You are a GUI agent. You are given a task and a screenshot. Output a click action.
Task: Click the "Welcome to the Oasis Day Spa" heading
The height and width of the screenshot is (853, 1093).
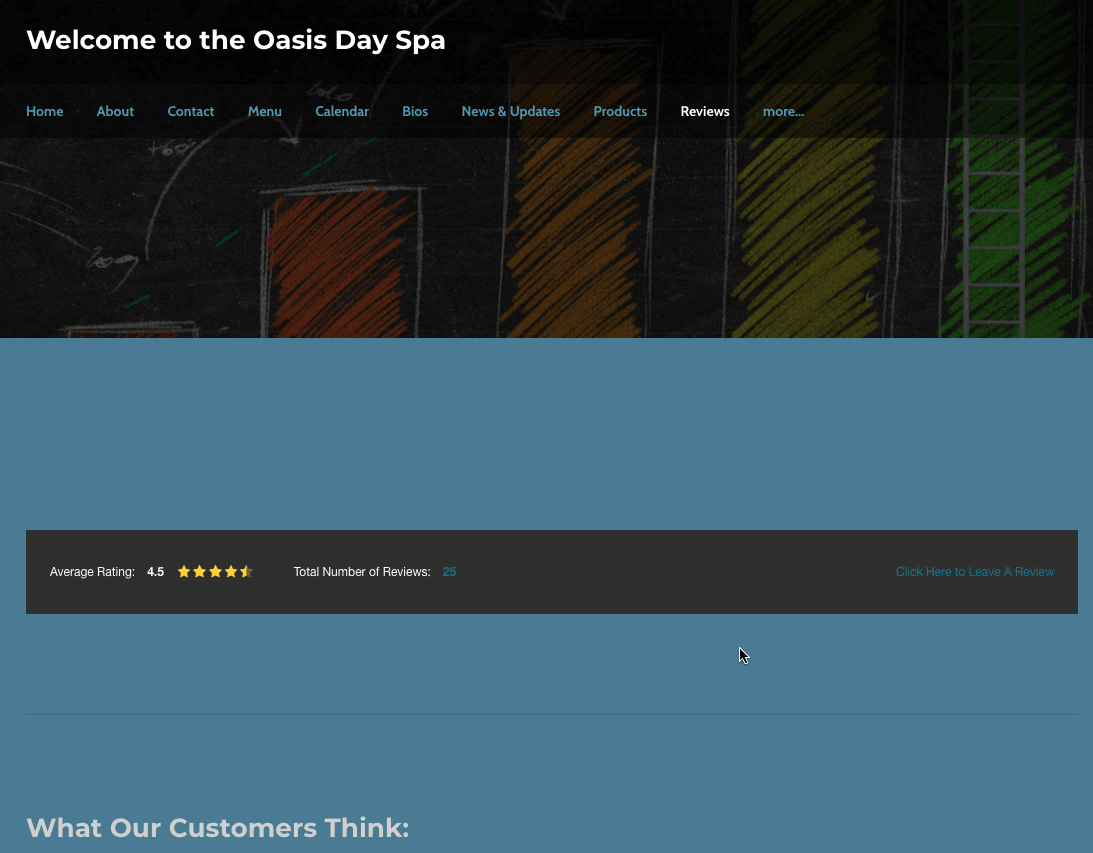[x=236, y=40]
